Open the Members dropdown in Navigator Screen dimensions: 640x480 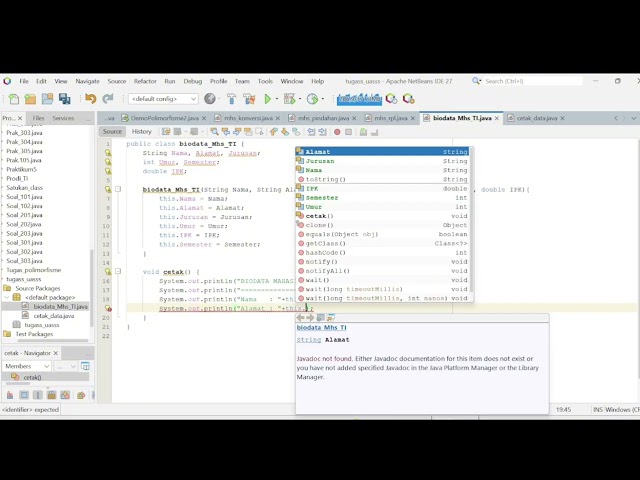pyautogui.click(x=27, y=366)
